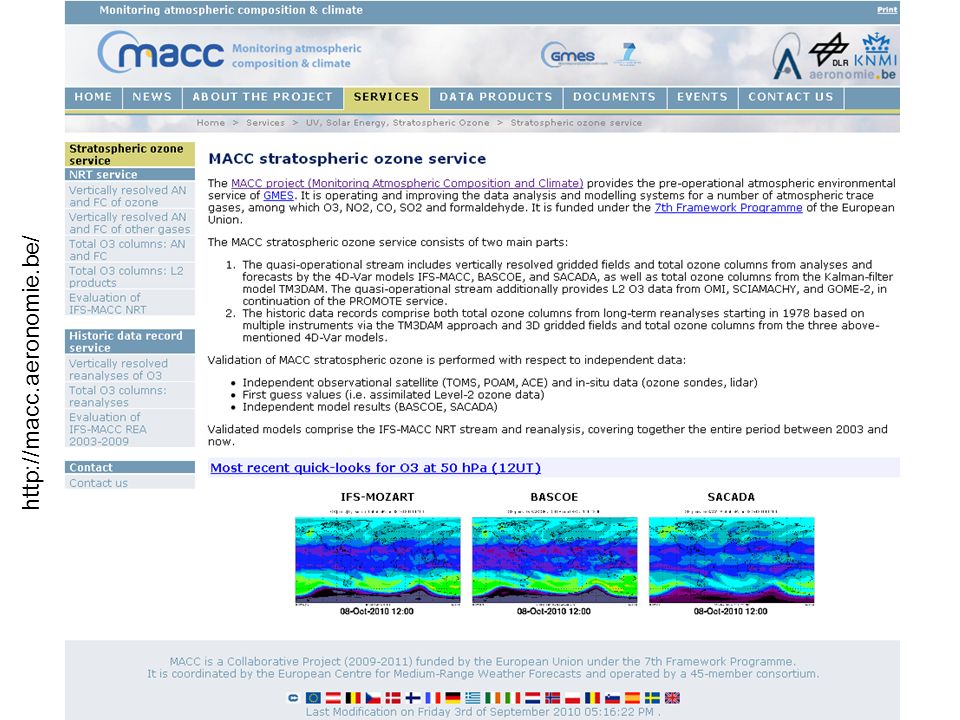Click the Finland flag icon
960x720 pixels.
(413, 698)
